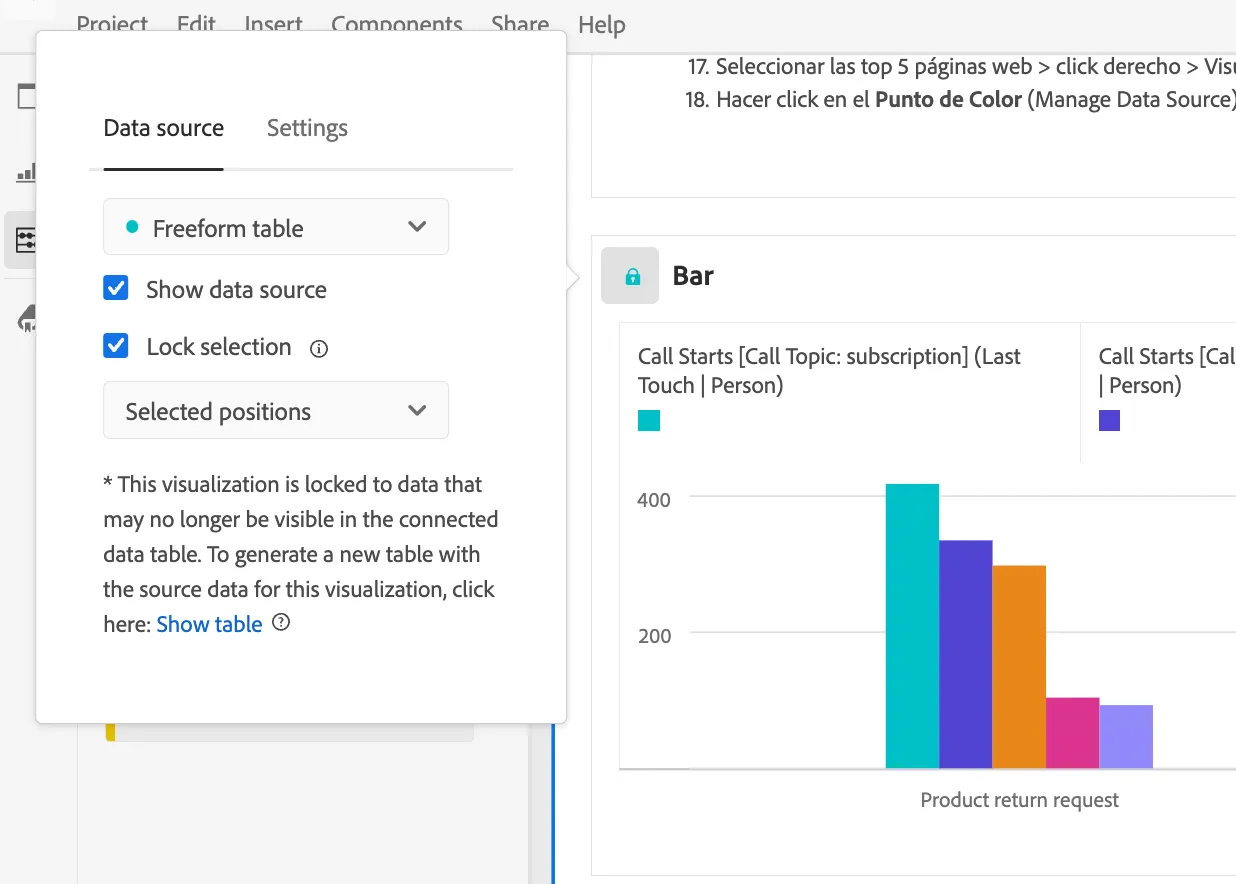This screenshot has width=1236, height=884.
Task: Open the Freeform table data source dropdown
Action: [x=276, y=227]
